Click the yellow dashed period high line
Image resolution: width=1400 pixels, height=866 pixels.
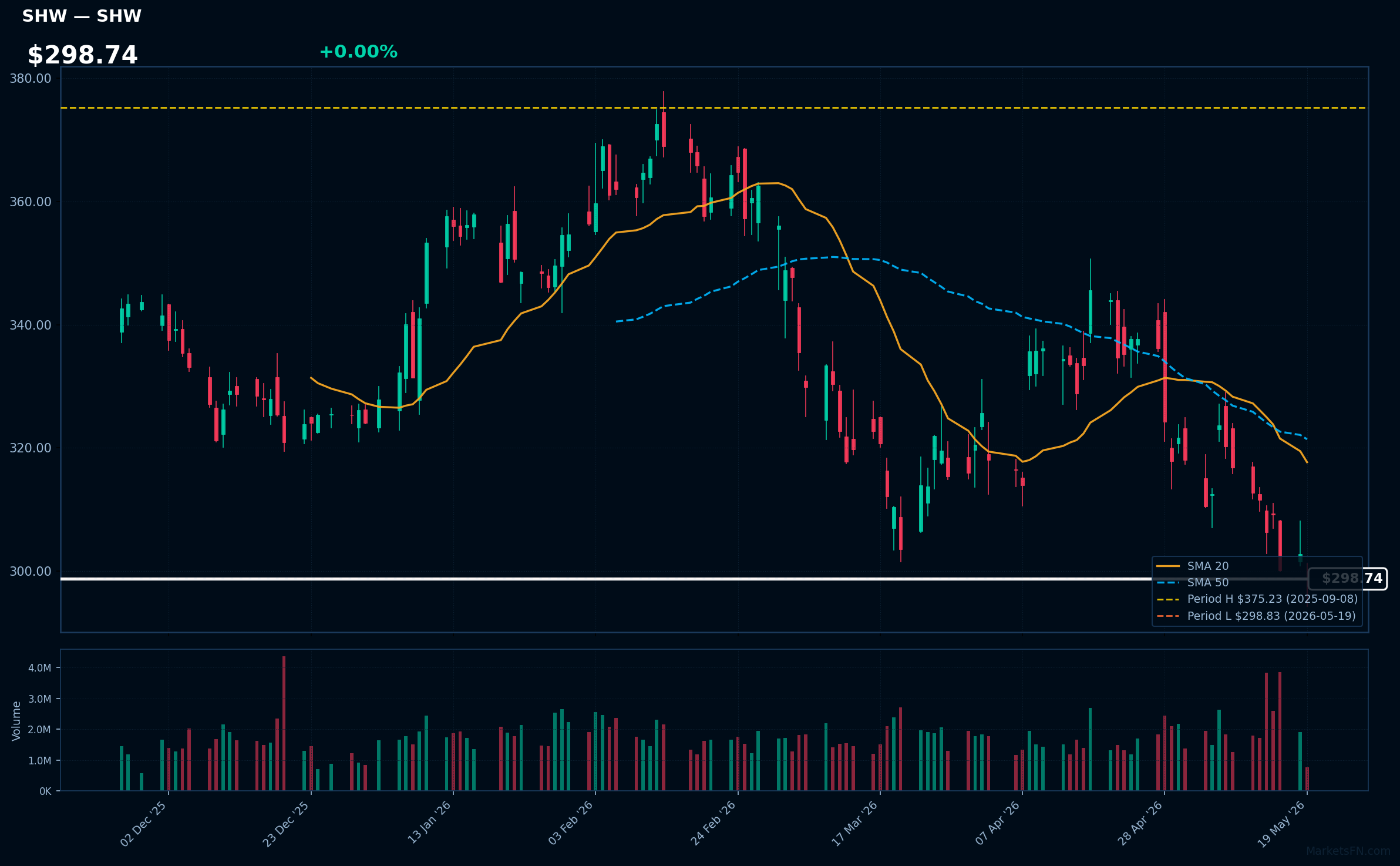point(714,108)
